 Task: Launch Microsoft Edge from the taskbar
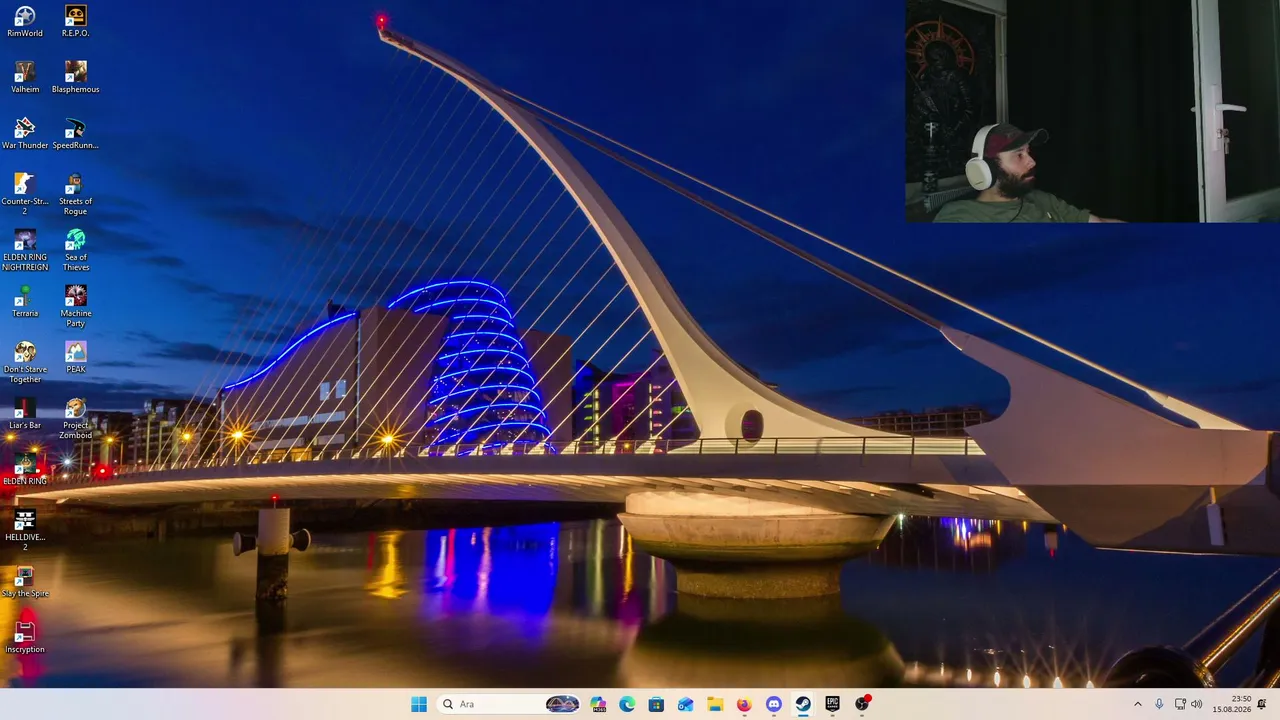(627, 704)
